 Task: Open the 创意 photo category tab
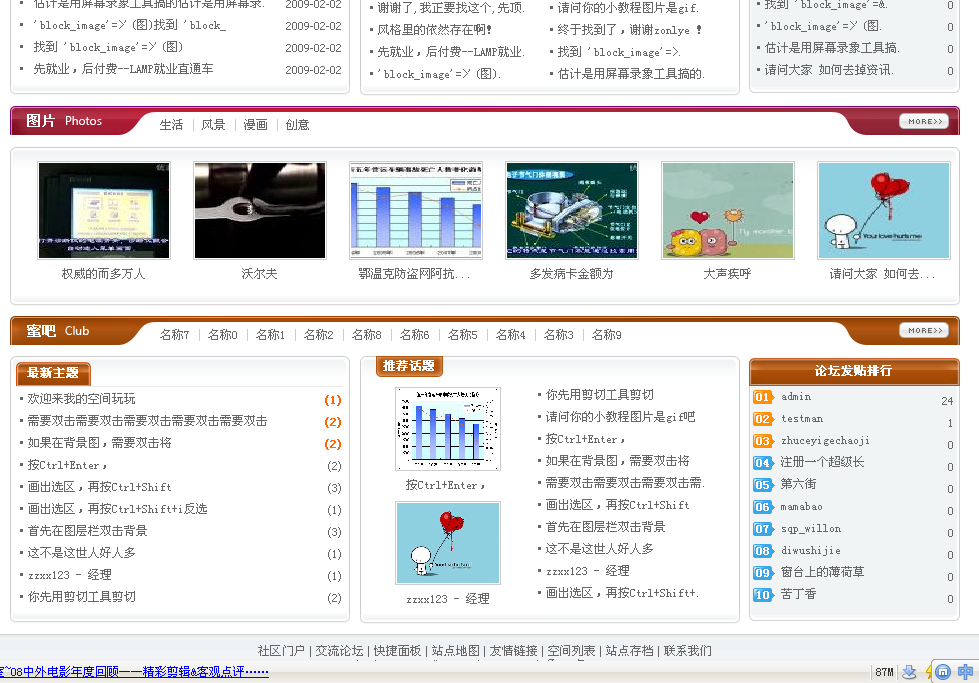pyautogui.click(x=297, y=125)
